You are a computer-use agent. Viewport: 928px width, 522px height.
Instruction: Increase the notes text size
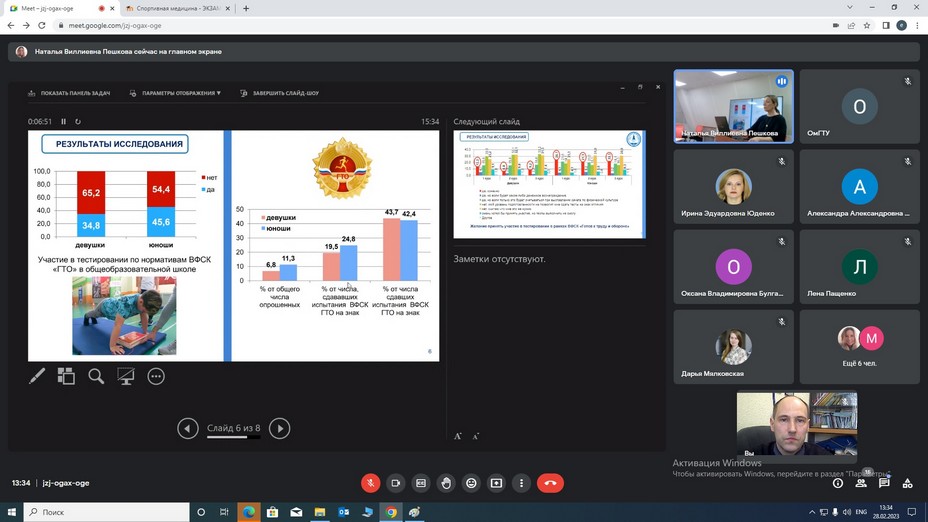point(457,436)
